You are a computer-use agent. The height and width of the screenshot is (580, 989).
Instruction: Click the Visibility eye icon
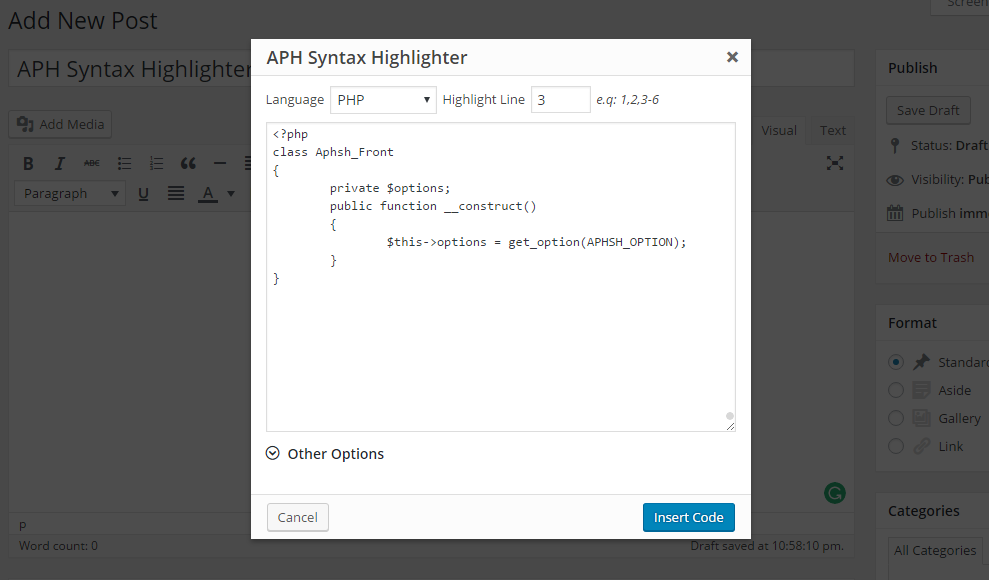pyautogui.click(x=894, y=180)
